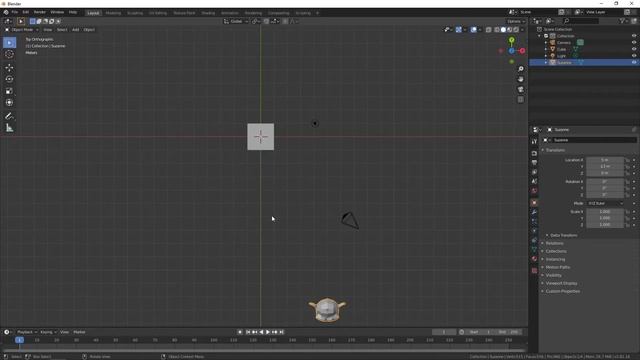
Task: Hide Suzanne with its eye icon
Action: pos(634,62)
